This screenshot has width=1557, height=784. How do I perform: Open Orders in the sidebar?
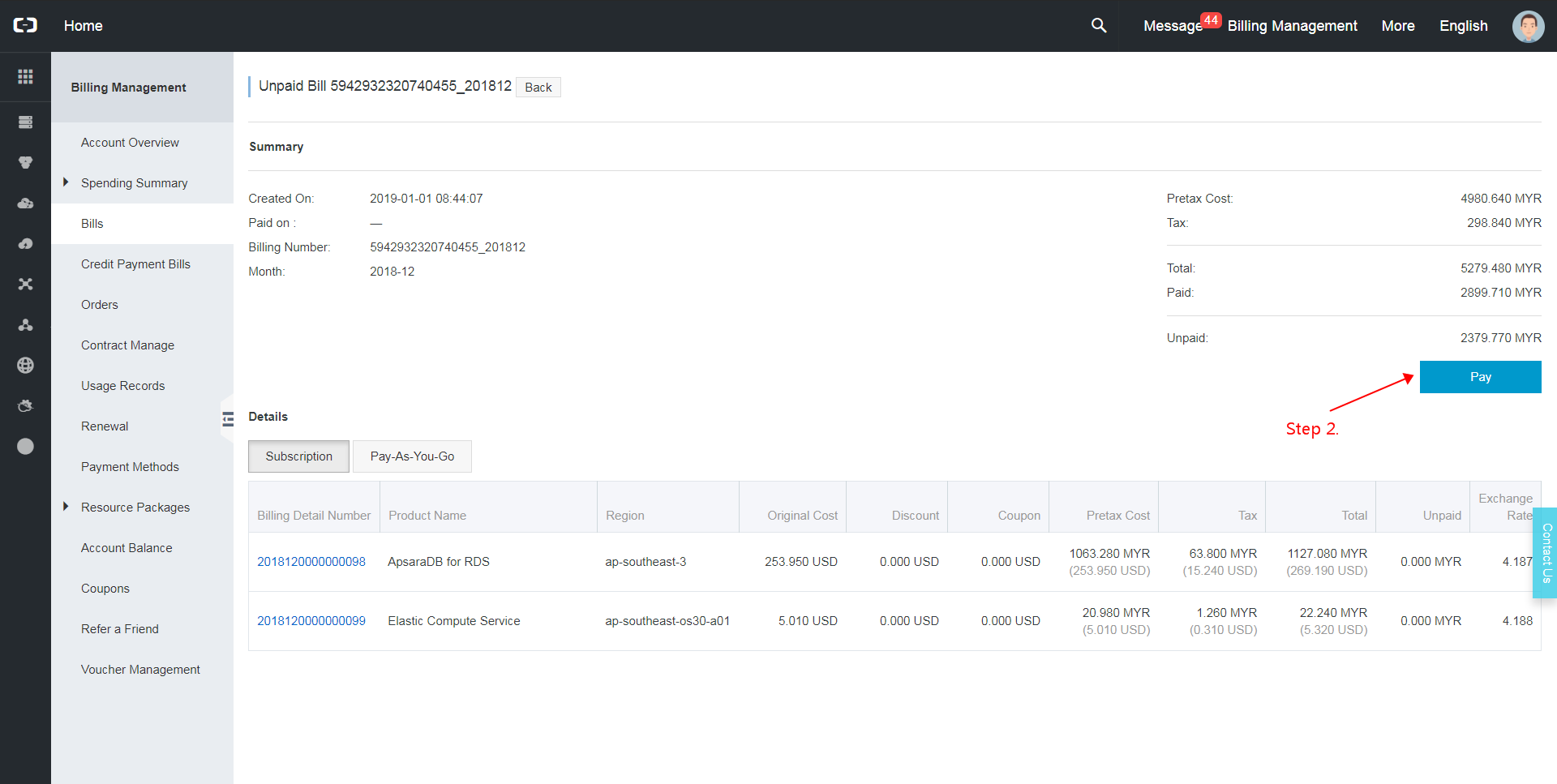click(x=99, y=304)
